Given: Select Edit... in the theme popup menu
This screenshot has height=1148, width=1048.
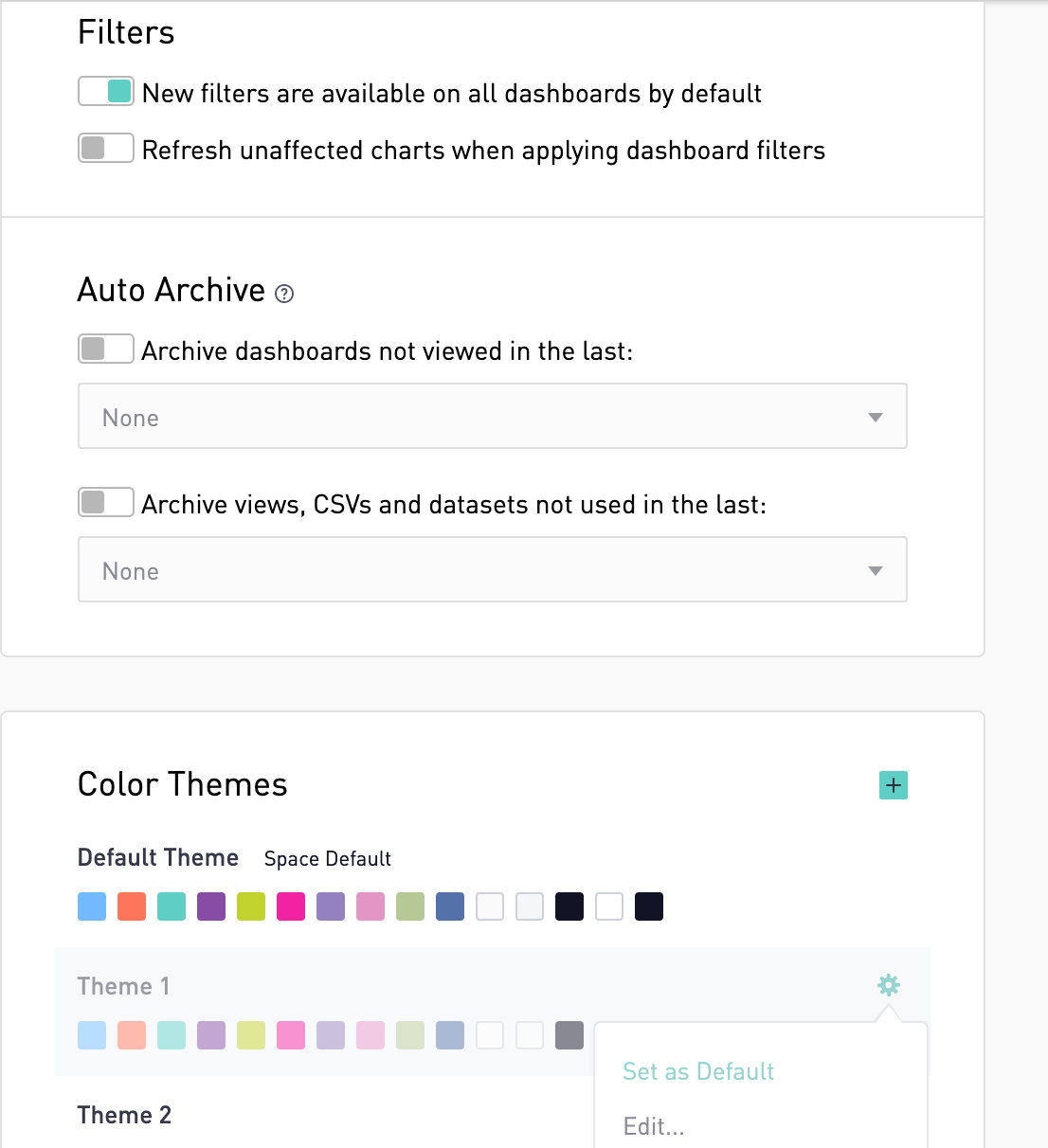Looking at the screenshot, I should (x=654, y=1126).
